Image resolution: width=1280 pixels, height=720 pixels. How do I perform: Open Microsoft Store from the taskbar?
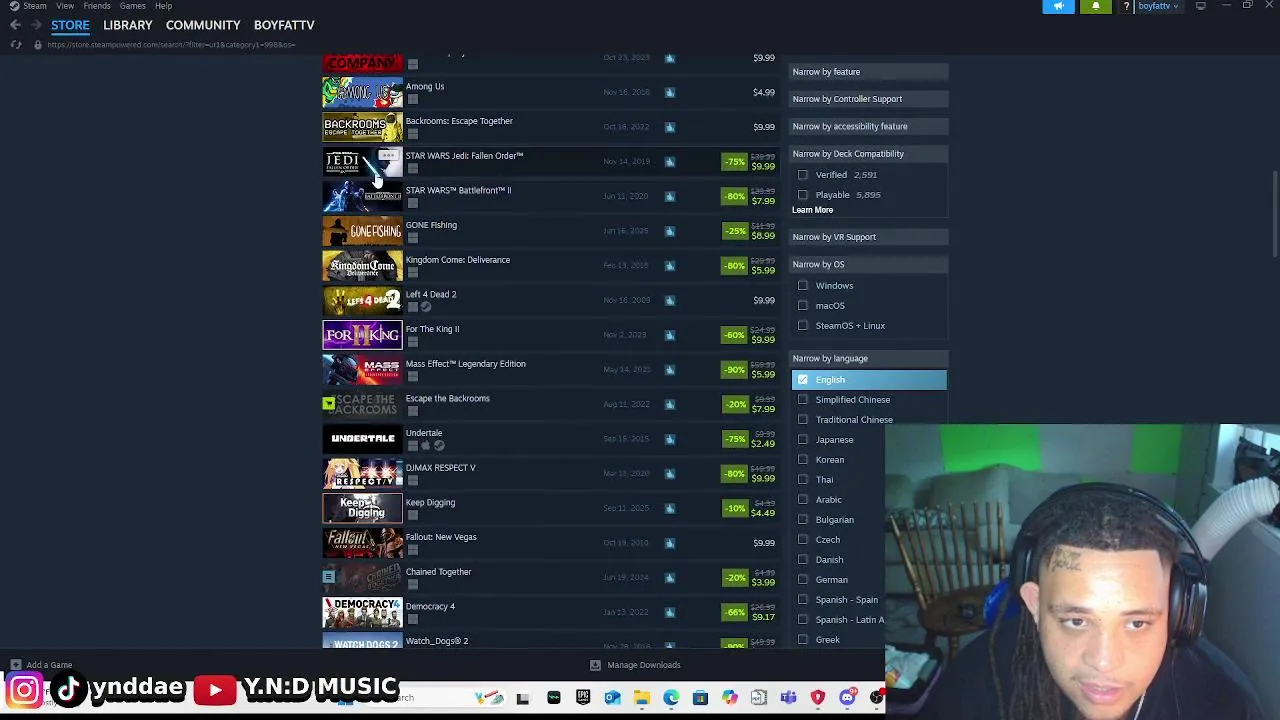point(700,698)
